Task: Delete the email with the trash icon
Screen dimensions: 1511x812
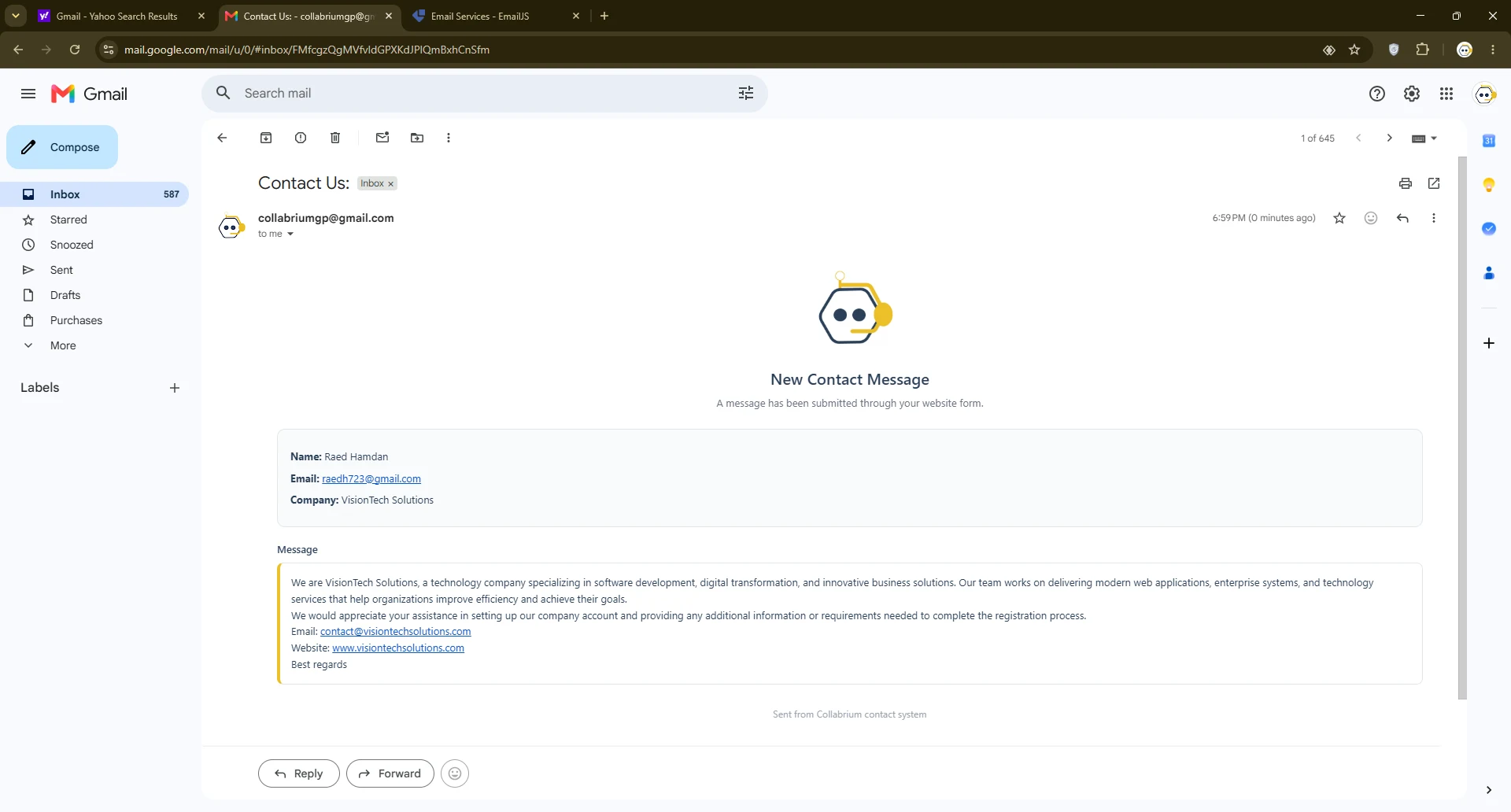Action: 335,138
